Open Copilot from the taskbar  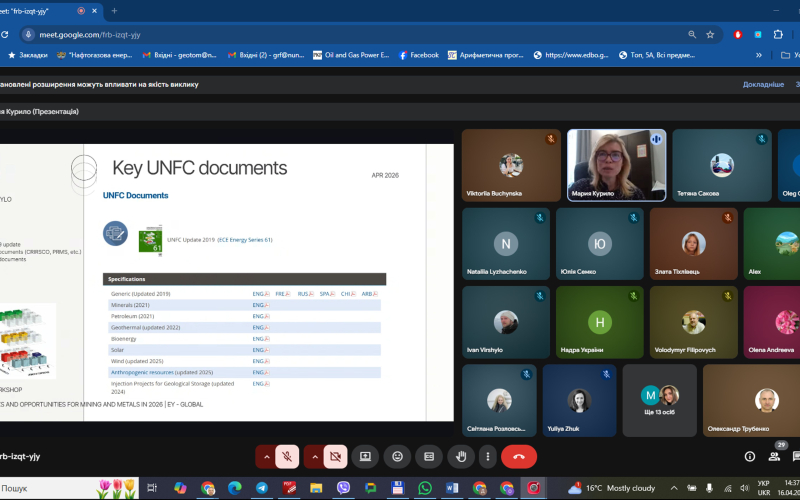point(180,488)
